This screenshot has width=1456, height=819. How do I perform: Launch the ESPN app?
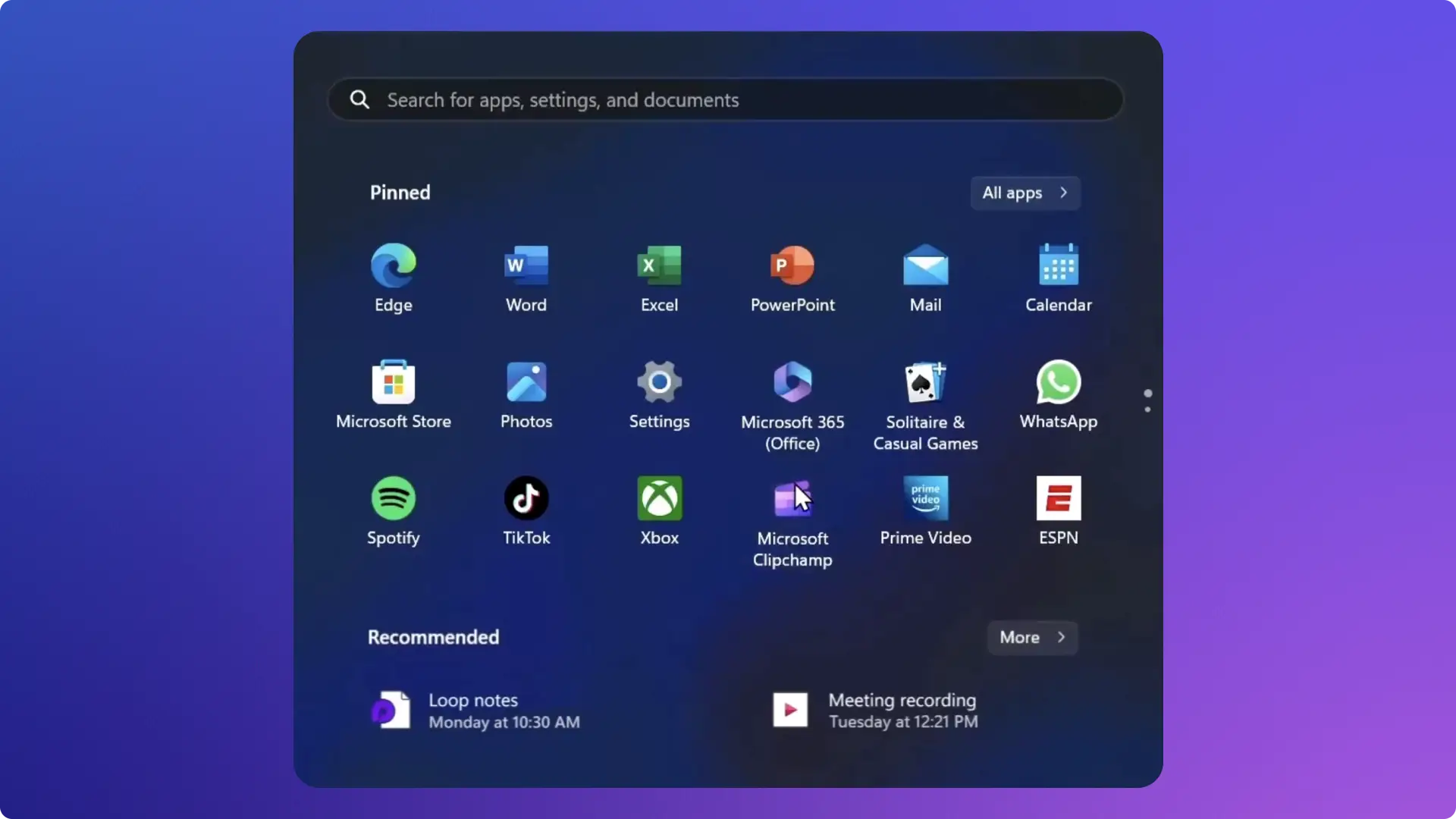[x=1059, y=498]
